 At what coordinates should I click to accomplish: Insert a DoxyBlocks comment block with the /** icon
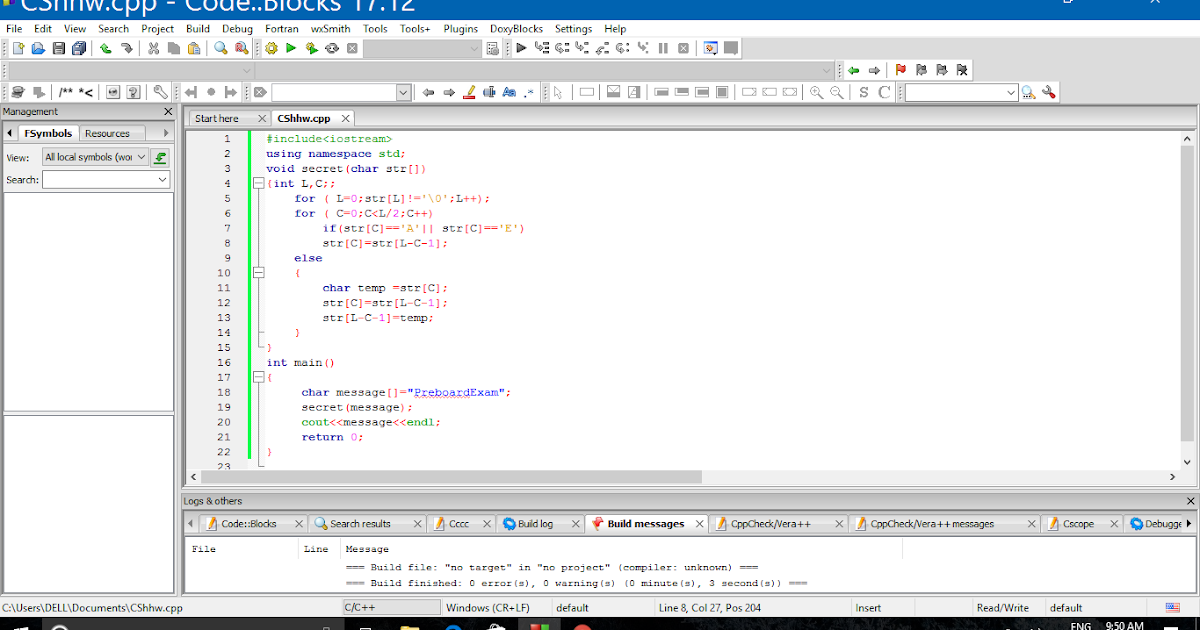tap(64, 91)
